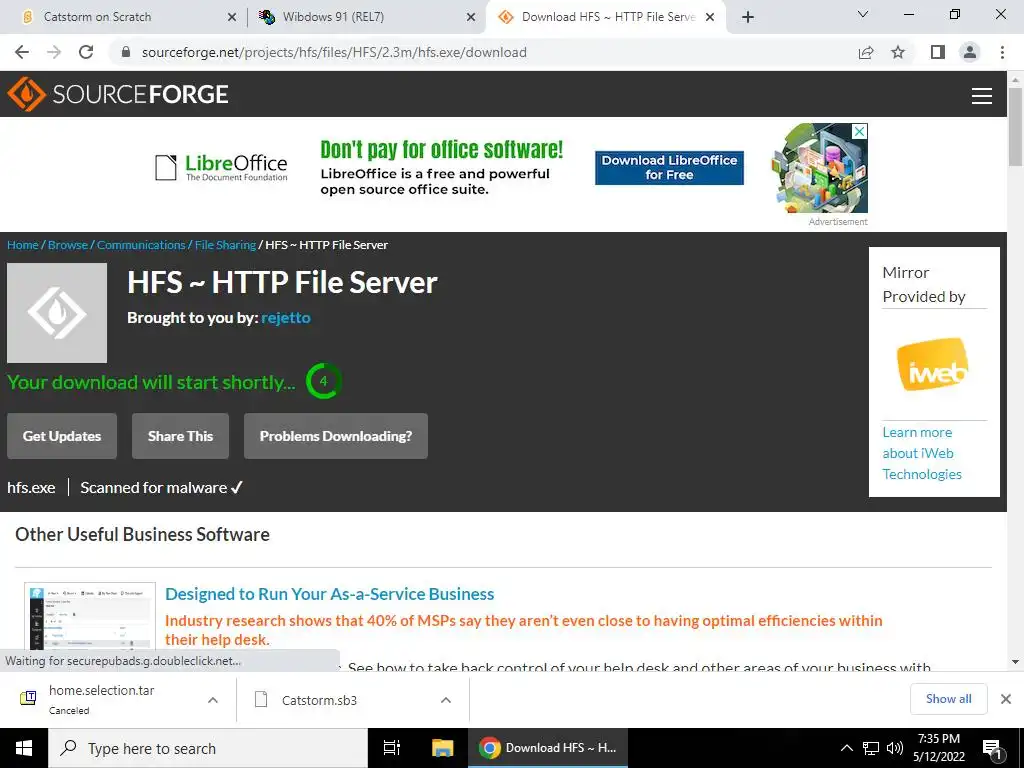Click the home.selection.tar download item
The width and height of the screenshot is (1024, 768).
tap(101, 699)
